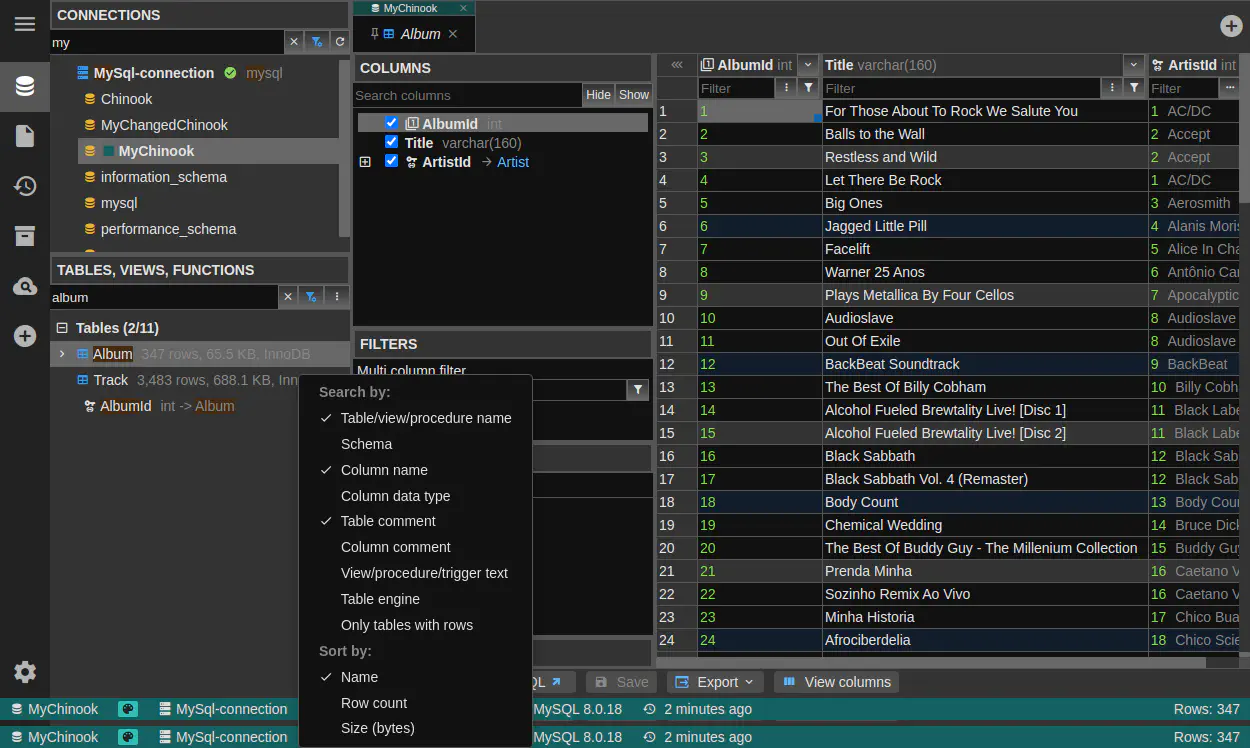Click the add new tab plus icon
1250x748 pixels.
pos(1231,26)
